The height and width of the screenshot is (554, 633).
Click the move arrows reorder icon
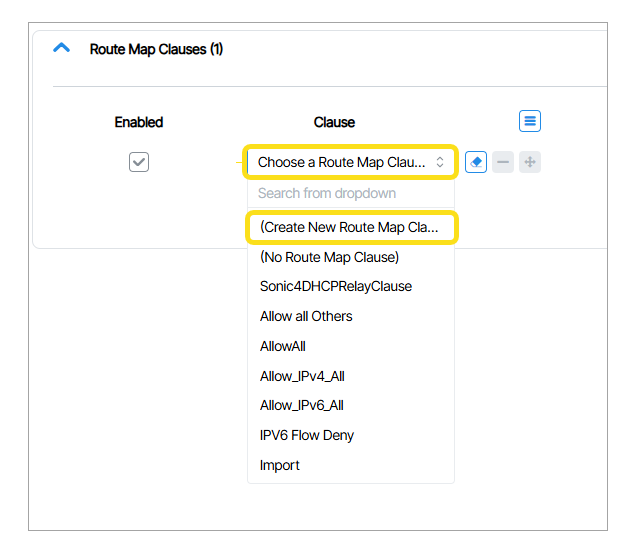coord(530,162)
